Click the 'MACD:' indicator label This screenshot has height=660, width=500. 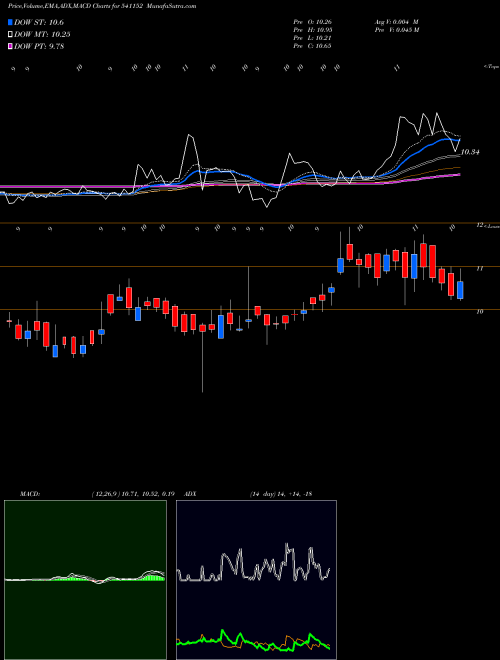[29, 494]
